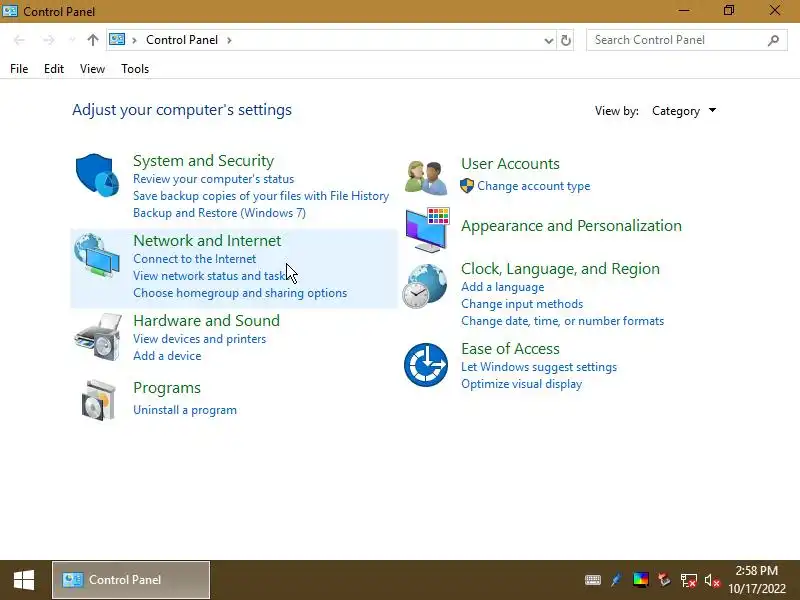Expand the recent locations dropdown arrow
The height and width of the screenshot is (600, 800).
coord(72,40)
